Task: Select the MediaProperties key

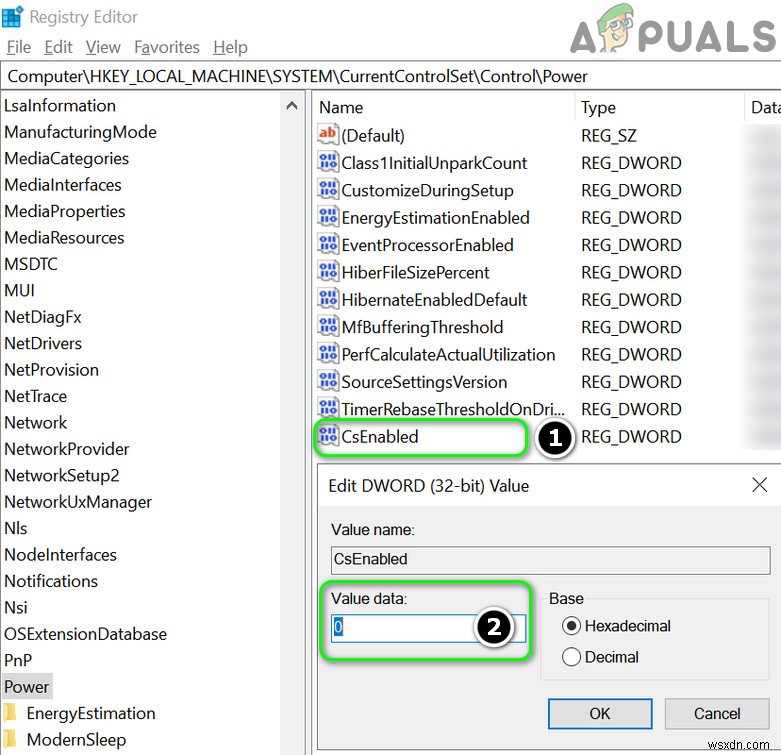Action: [65, 211]
